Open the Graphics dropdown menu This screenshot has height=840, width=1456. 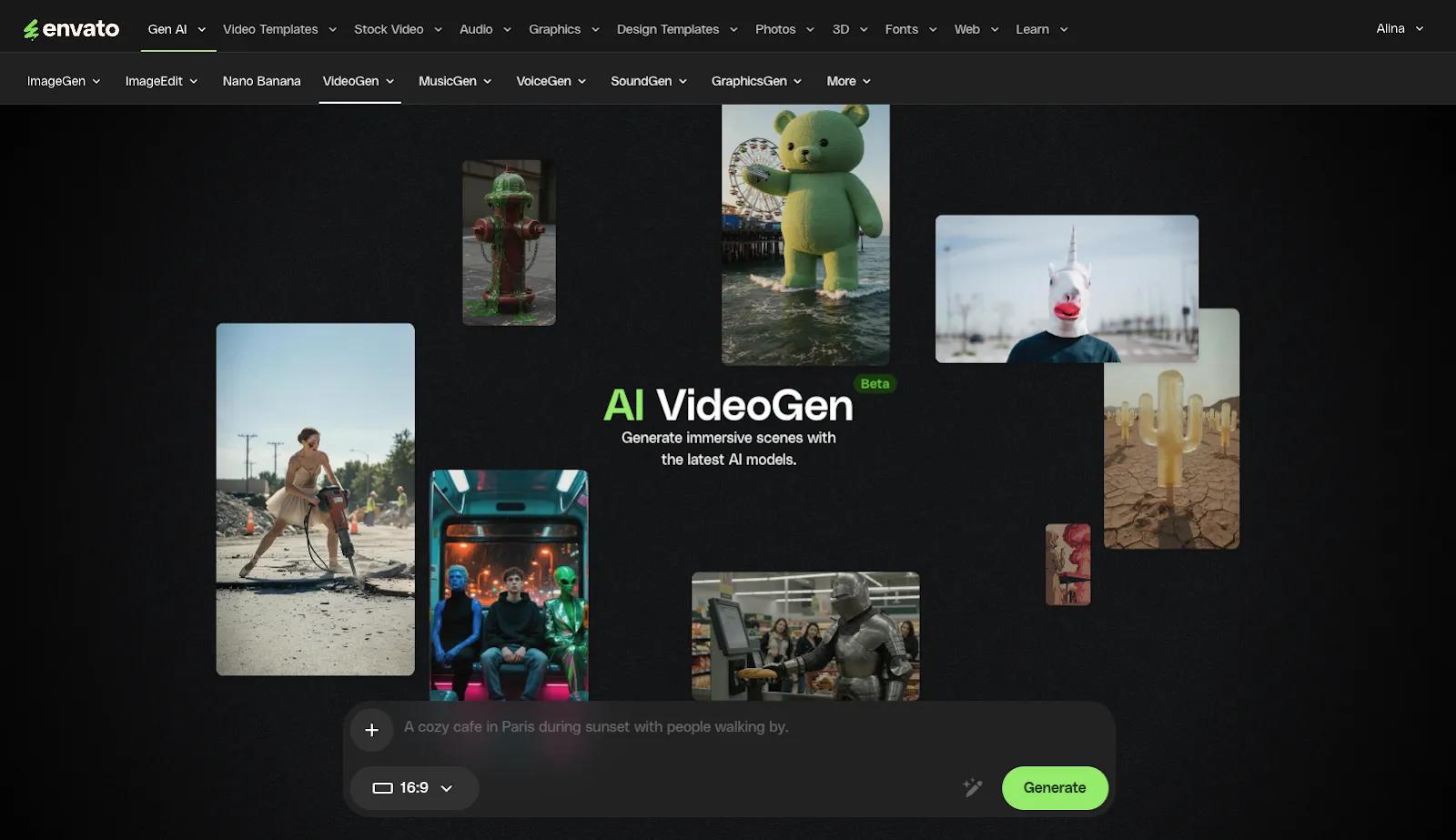click(564, 29)
